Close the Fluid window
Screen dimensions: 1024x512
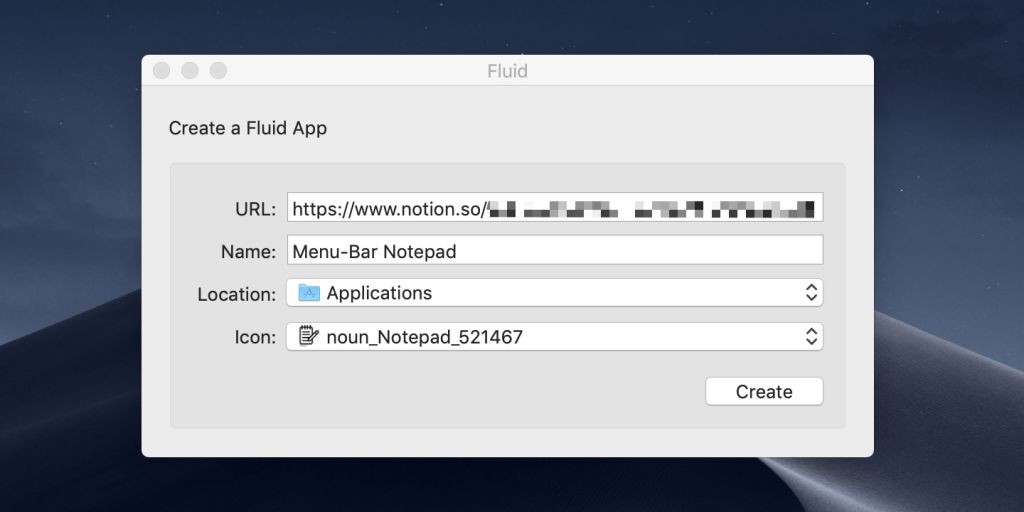161,71
